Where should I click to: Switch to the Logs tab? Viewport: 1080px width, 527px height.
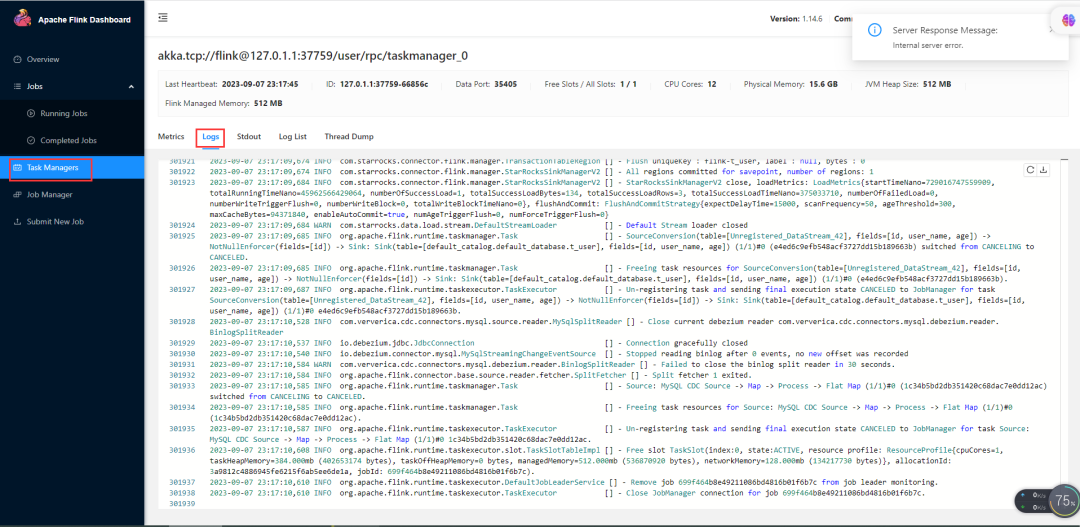pos(211,136)
